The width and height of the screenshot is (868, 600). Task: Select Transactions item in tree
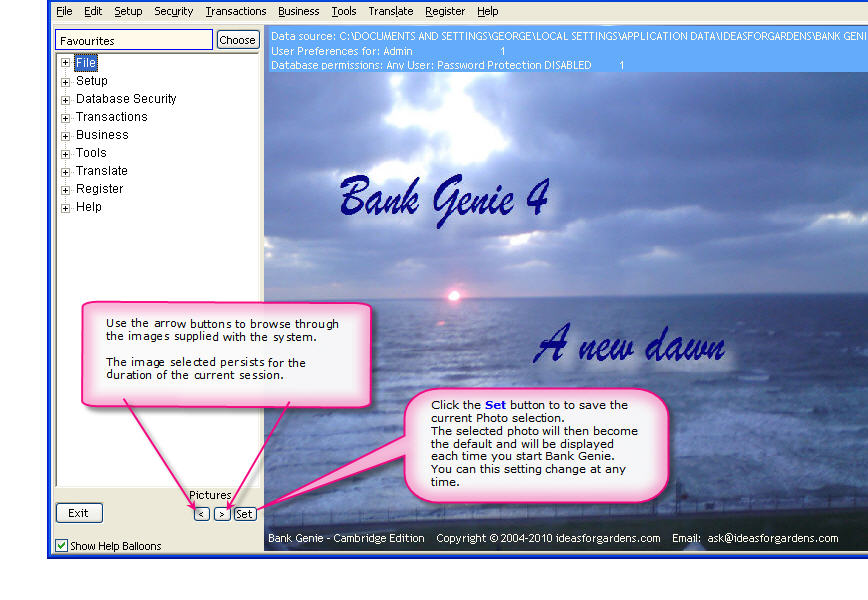point(112,117)
